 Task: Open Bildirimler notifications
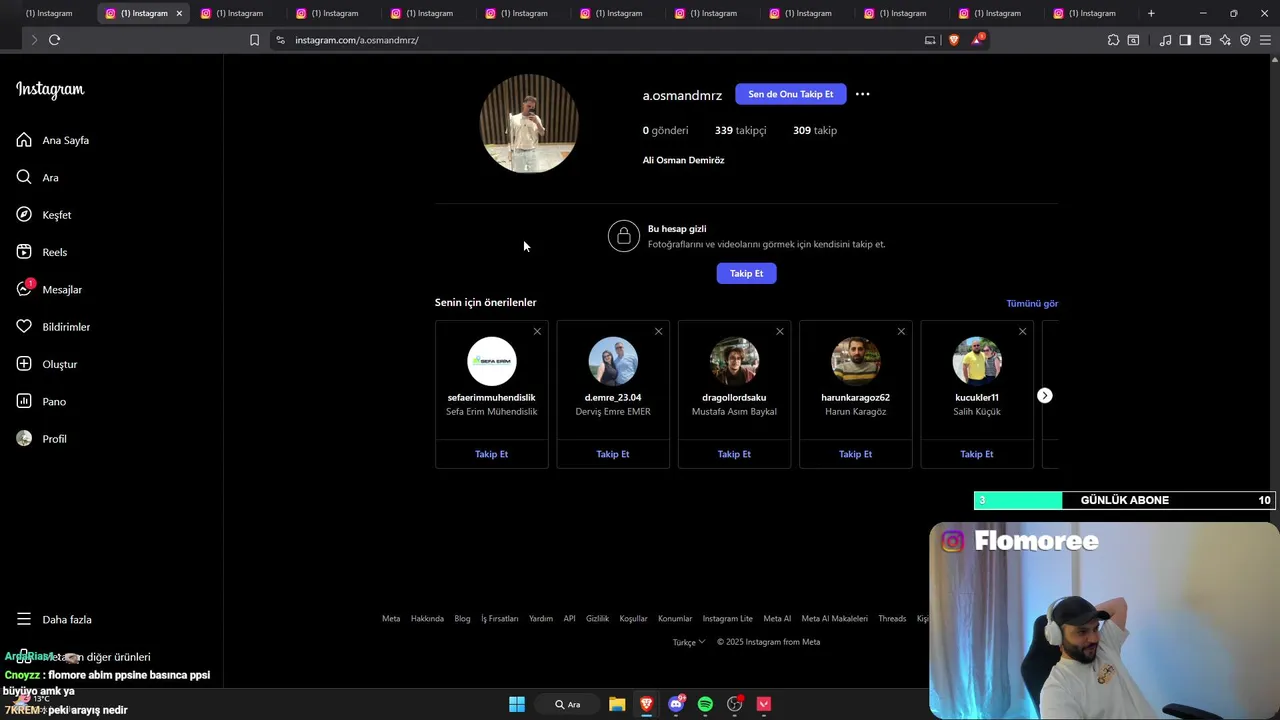[53, 327]
